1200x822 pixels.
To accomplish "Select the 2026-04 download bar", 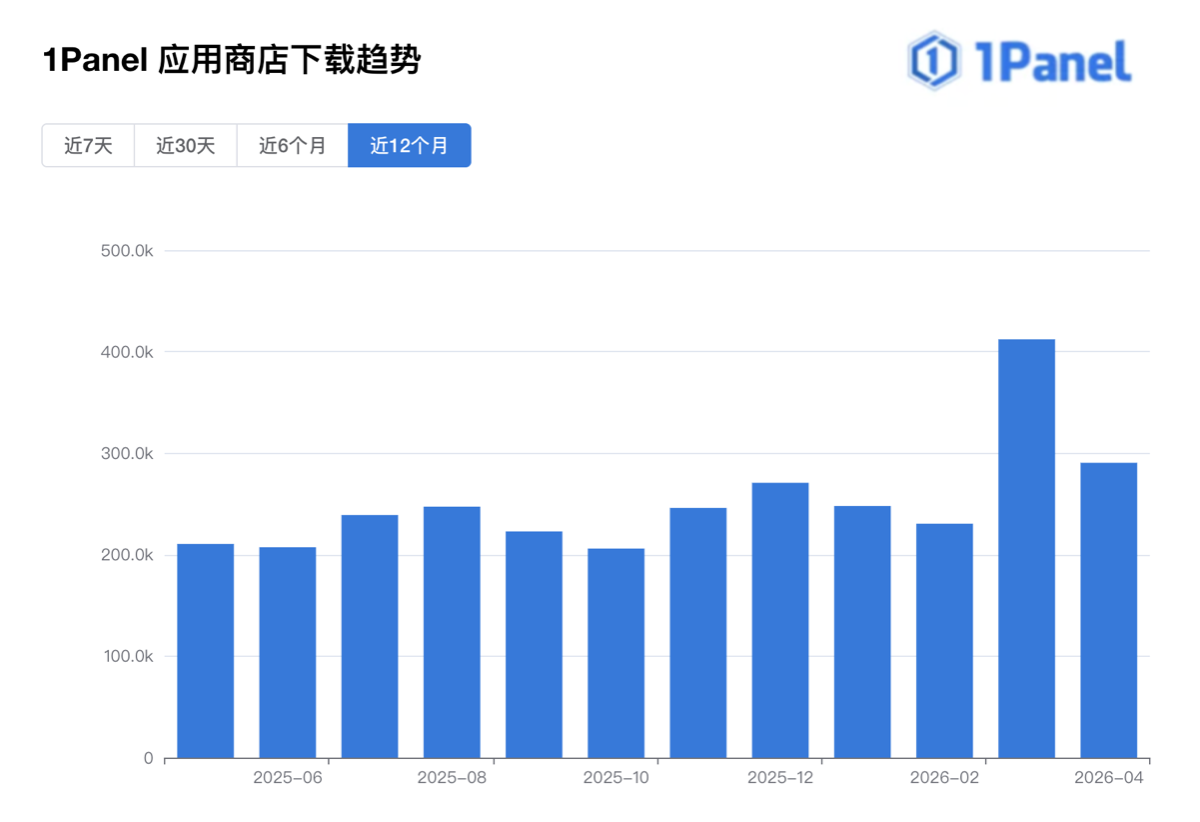I will coord(1110,610).
